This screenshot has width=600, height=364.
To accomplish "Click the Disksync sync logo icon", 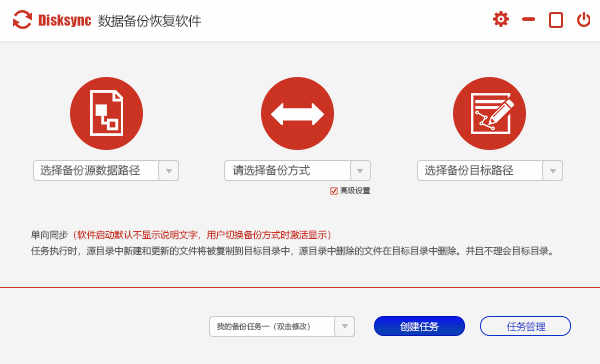I will (x=22, y=20).
